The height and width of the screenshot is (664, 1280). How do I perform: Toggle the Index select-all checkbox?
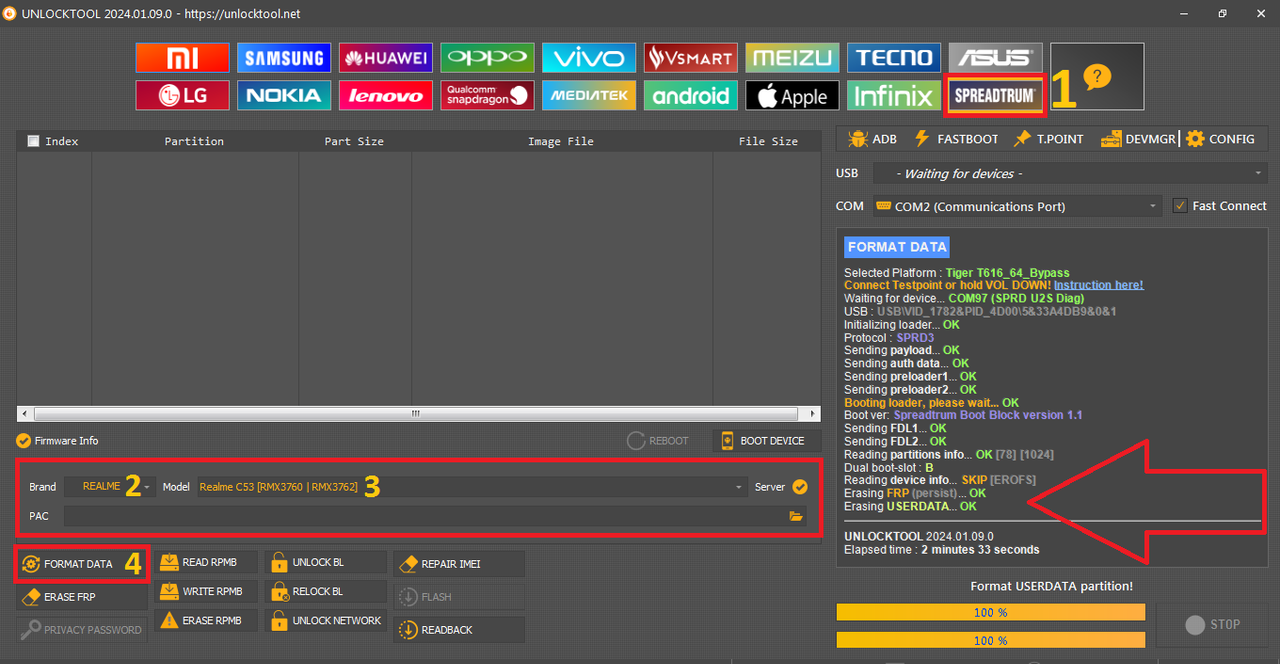pyautogui.click(x=33, y=141)
